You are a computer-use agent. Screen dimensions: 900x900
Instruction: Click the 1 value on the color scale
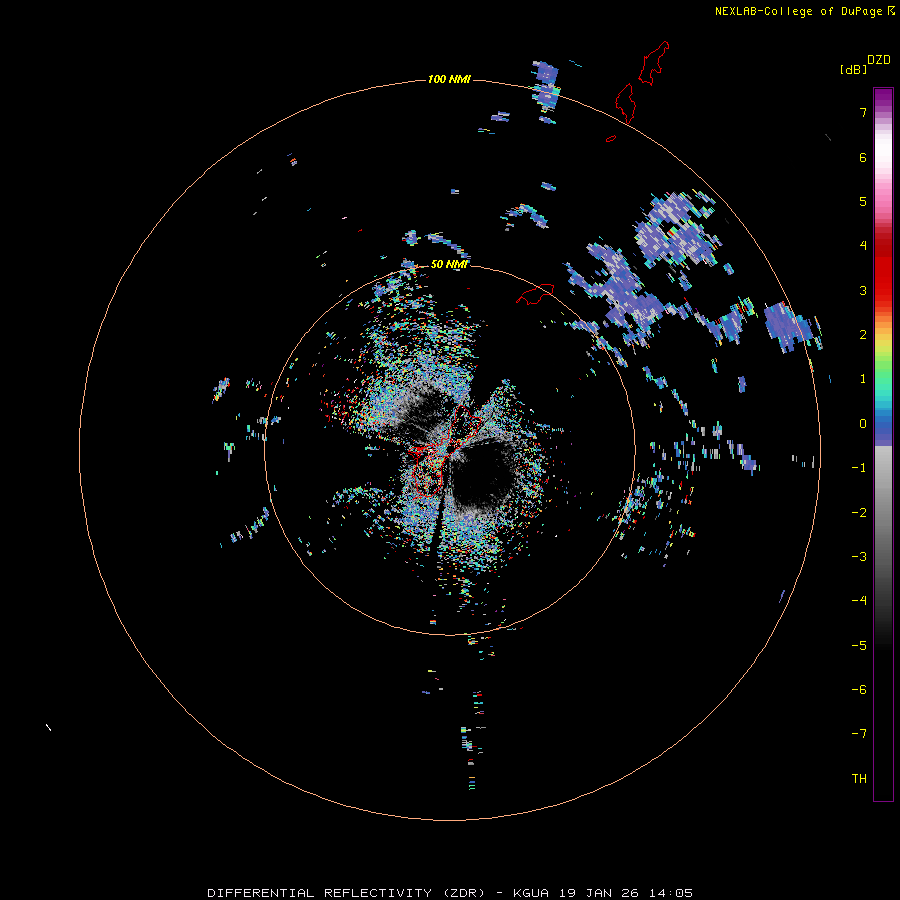[863, 379]
